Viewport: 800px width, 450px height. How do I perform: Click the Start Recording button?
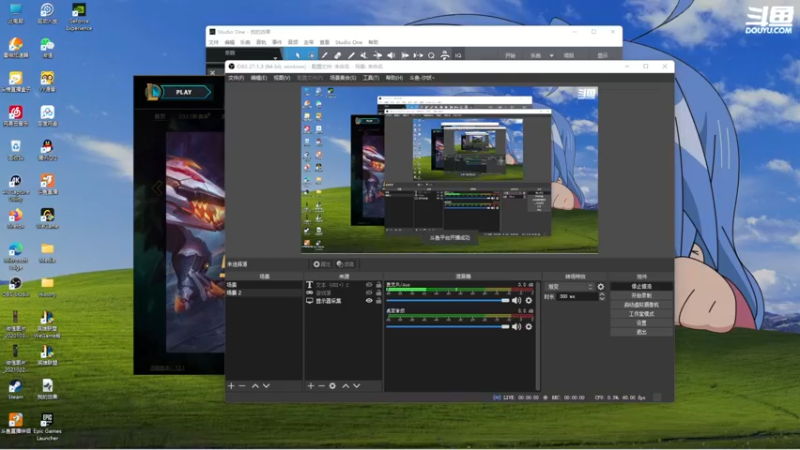pyautogui.click(x=641, y=296)
